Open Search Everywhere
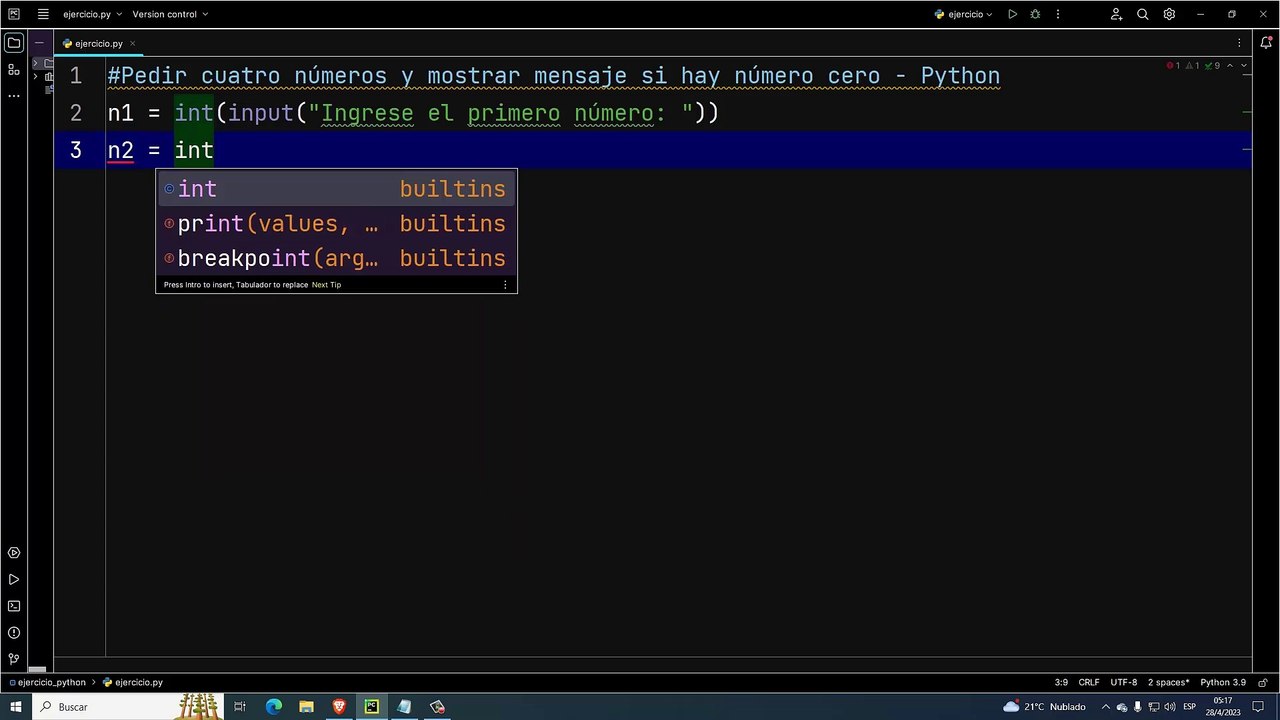The width and height of the screenshot is (1280, 720). click(1143, 14)
